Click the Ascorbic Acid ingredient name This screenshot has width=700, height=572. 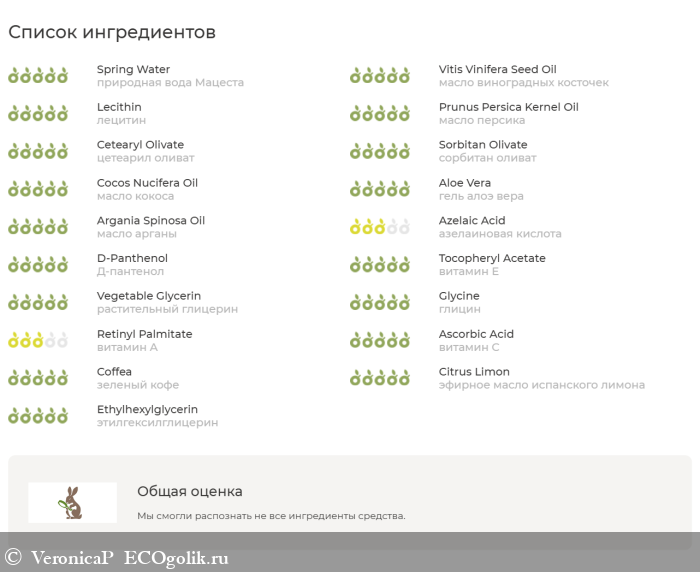476,334
